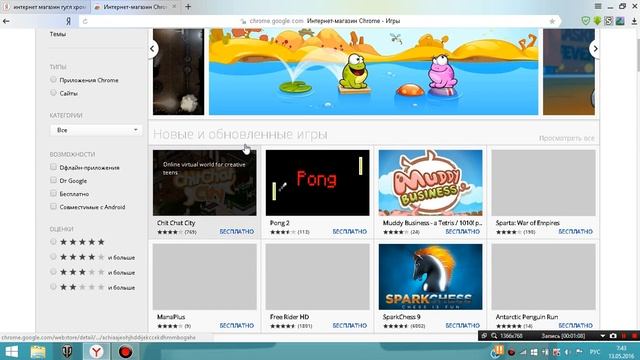Open the red recorder app in taskbar
This screenshot has height=360, width=640.
coord(125,351)
